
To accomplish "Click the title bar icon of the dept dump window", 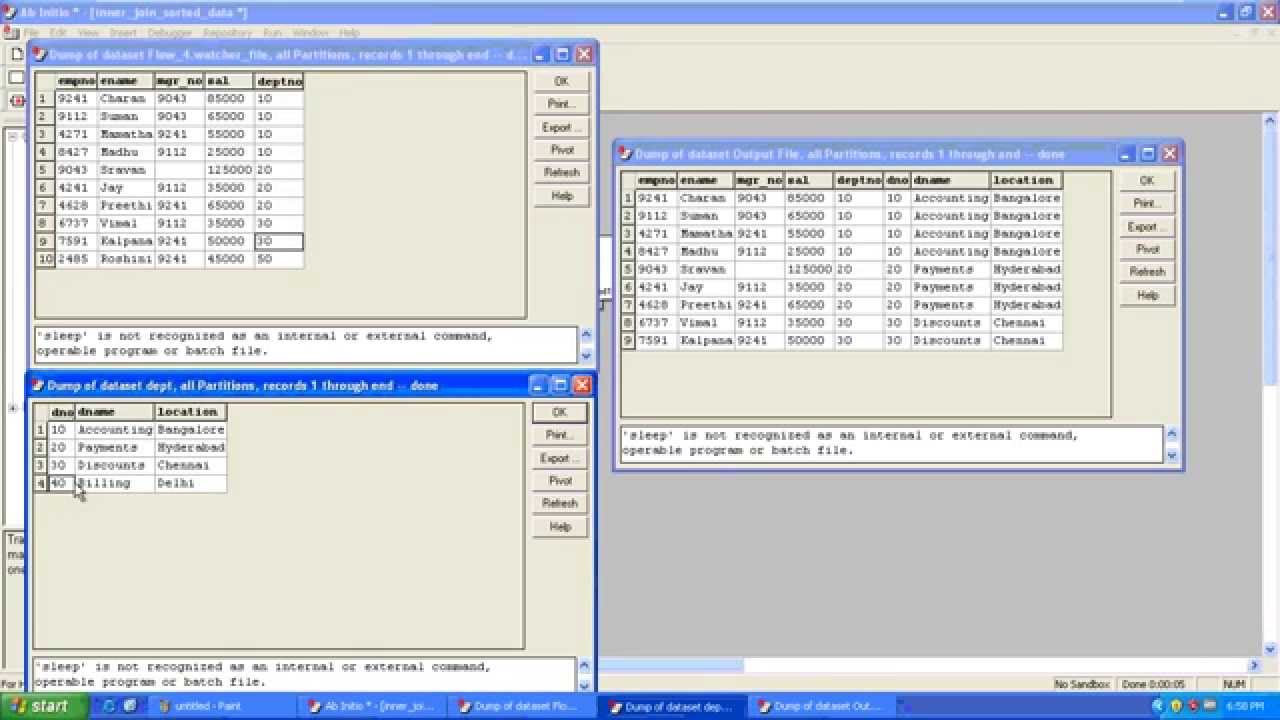I will pyautogui.click(x=38, y=385).
